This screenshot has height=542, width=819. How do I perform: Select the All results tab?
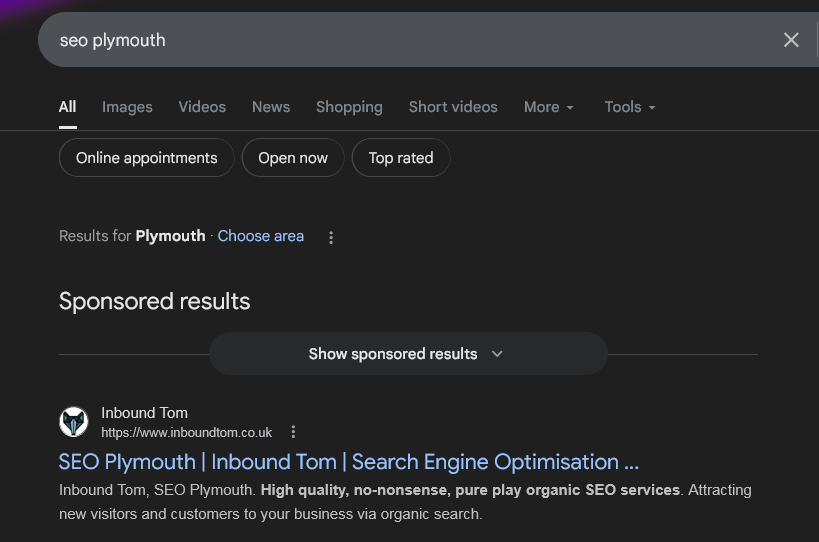(x=67, y=107)
